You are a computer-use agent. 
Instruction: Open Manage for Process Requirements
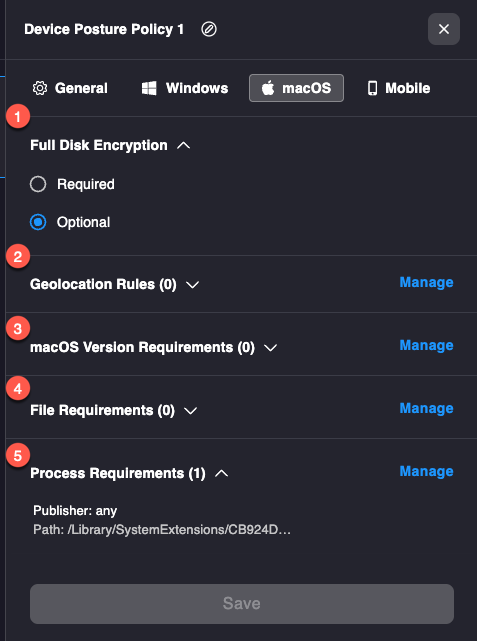point(426,471)
